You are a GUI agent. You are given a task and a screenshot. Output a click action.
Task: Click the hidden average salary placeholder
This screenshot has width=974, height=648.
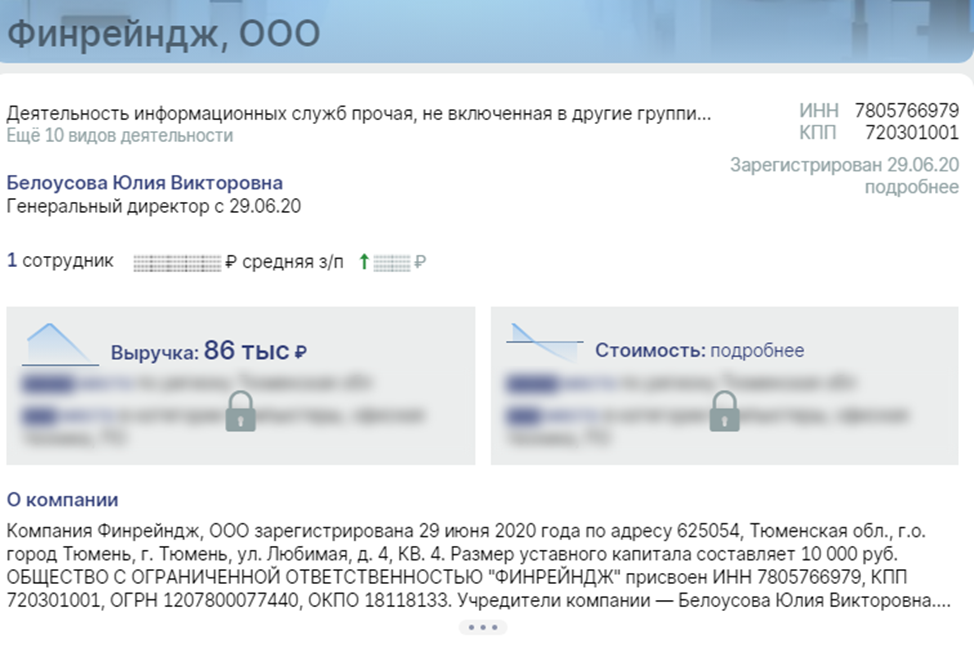177,263
